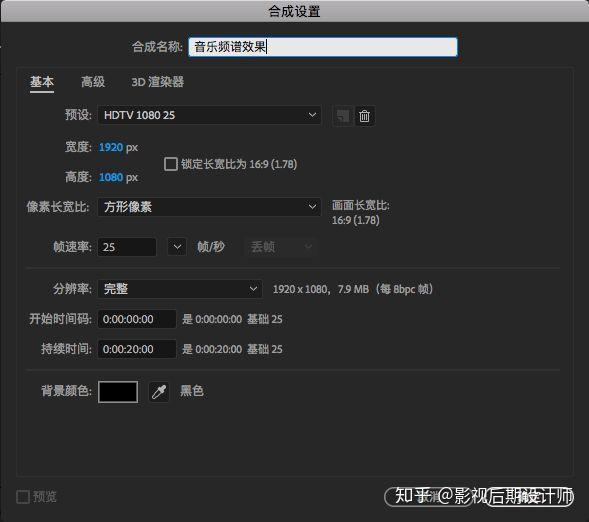Click the frame rate 25 field

point(127,247)
